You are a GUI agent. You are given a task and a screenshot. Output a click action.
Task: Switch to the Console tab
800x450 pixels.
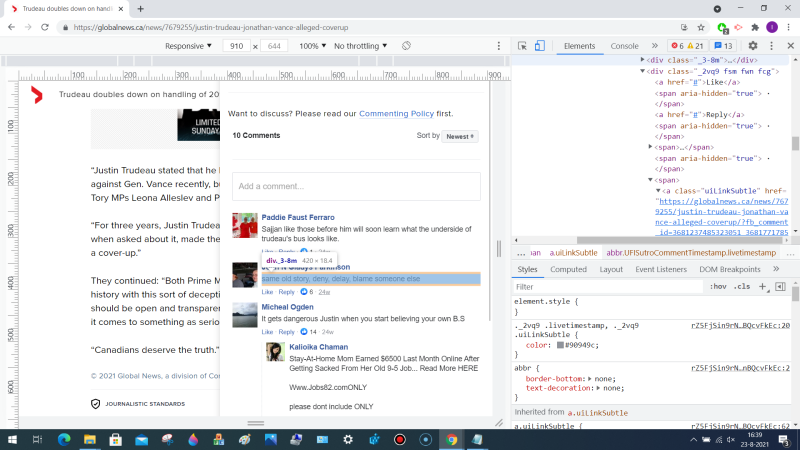[x=624, y=46]
